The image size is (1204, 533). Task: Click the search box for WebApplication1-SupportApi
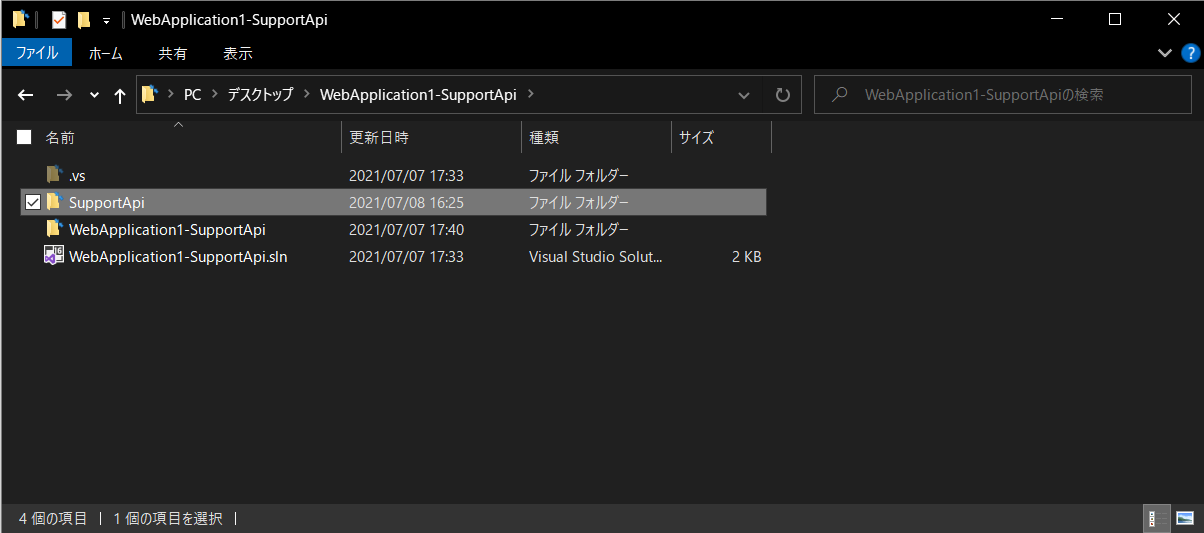click(x=1003, y=95)
